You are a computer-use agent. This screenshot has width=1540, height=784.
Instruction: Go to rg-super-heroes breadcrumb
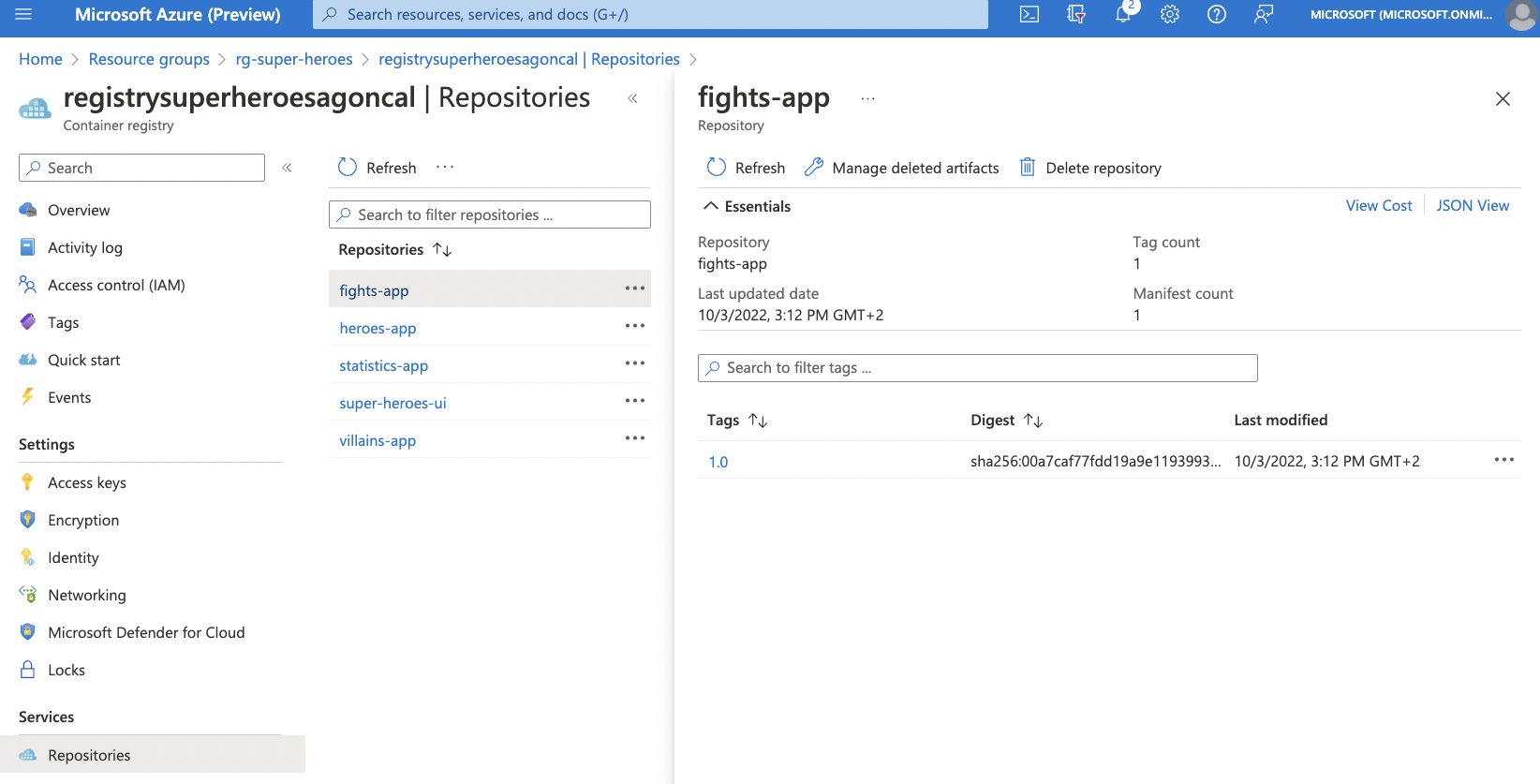pyautogui.click(x=294, y=59)
